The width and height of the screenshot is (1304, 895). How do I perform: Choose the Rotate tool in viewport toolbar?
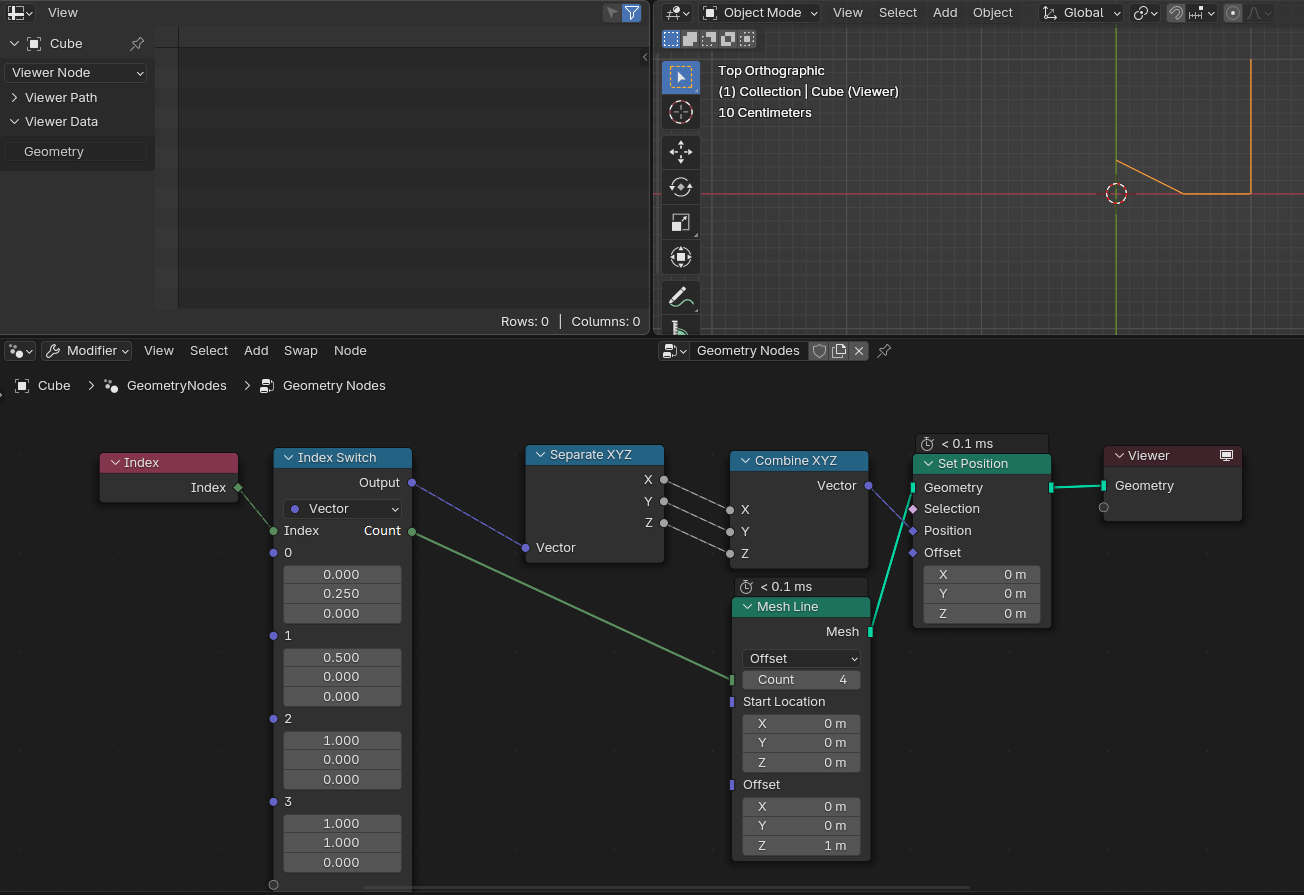[x=680, y=187]
